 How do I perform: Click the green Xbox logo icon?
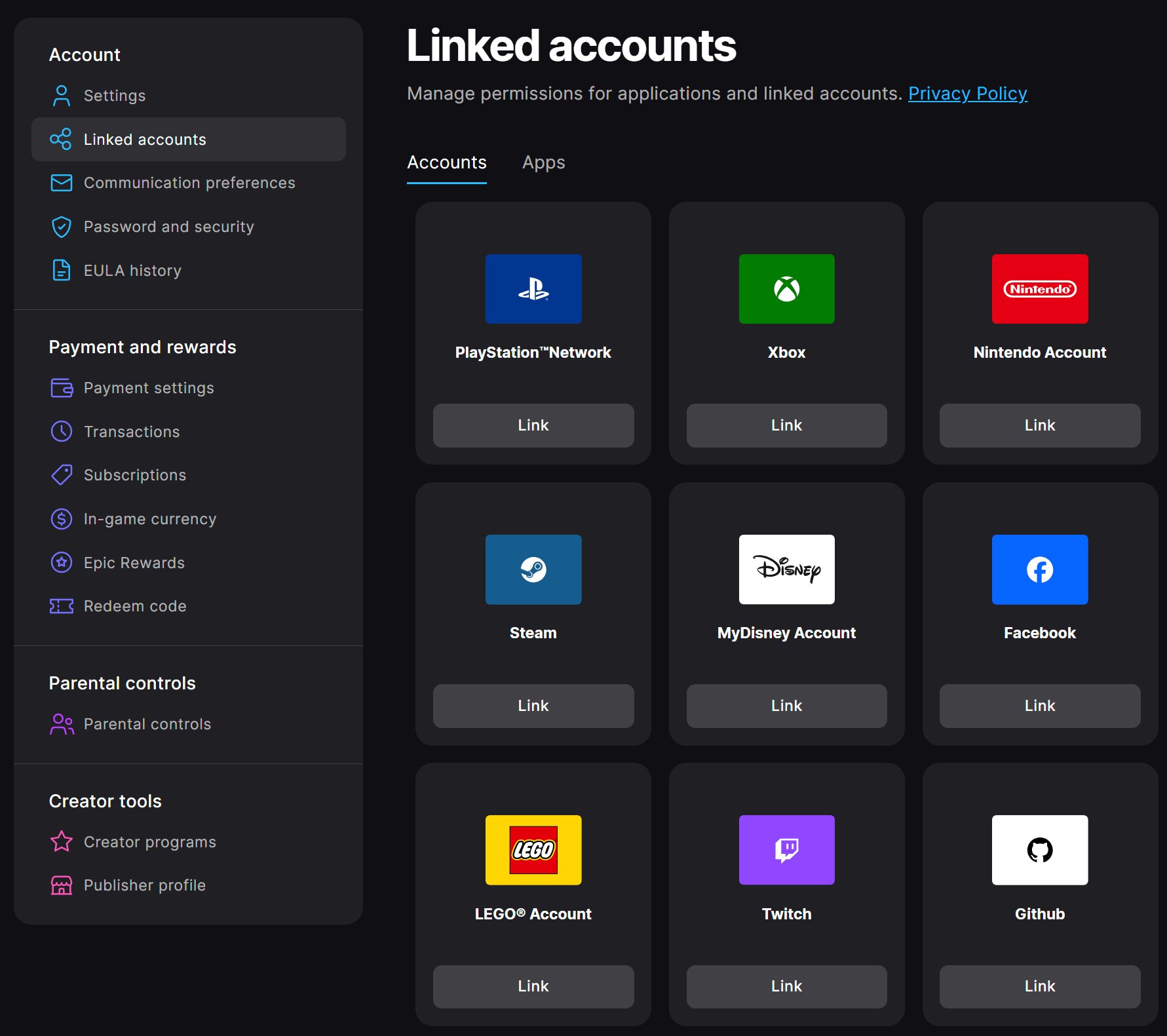point(786,289)
